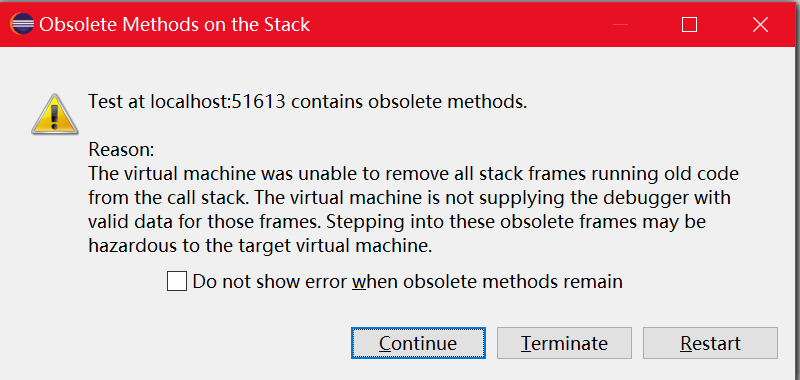Click the 'Test at localhost:51613' message line
The height and width of the screenshot is (380, 800).
click(x=308, y=102)
